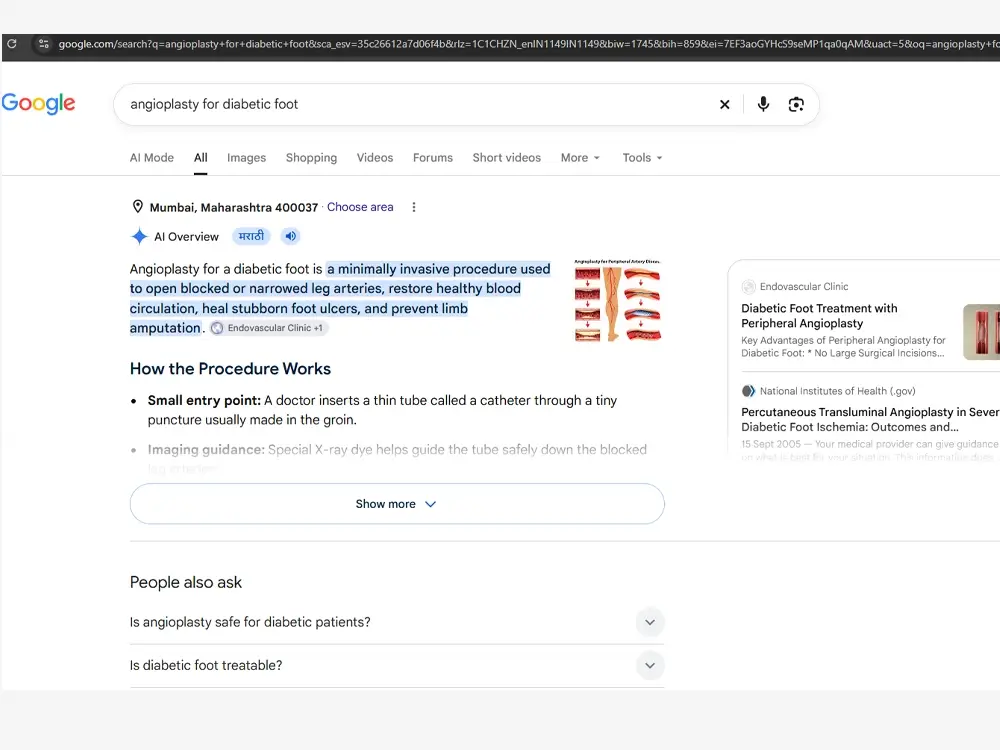Expand 'Is angioplasty safe for diabetic patients?'
The width and height of the screenshot is (1000, 750).
[x=397, y=622]
